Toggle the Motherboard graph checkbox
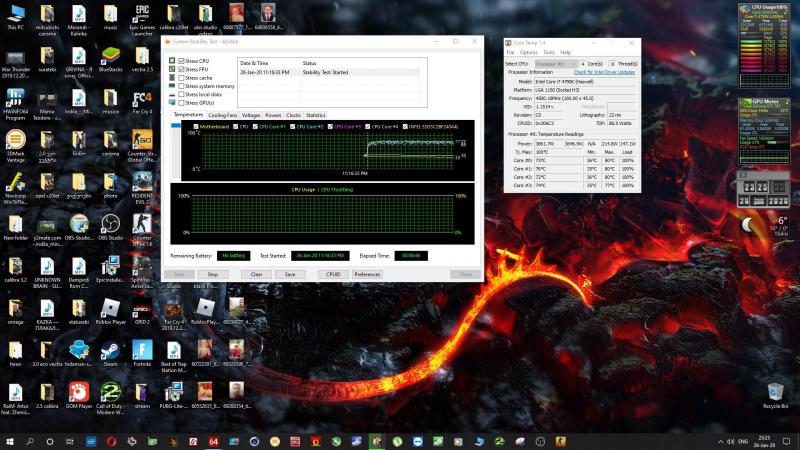 tap(197, 127)
